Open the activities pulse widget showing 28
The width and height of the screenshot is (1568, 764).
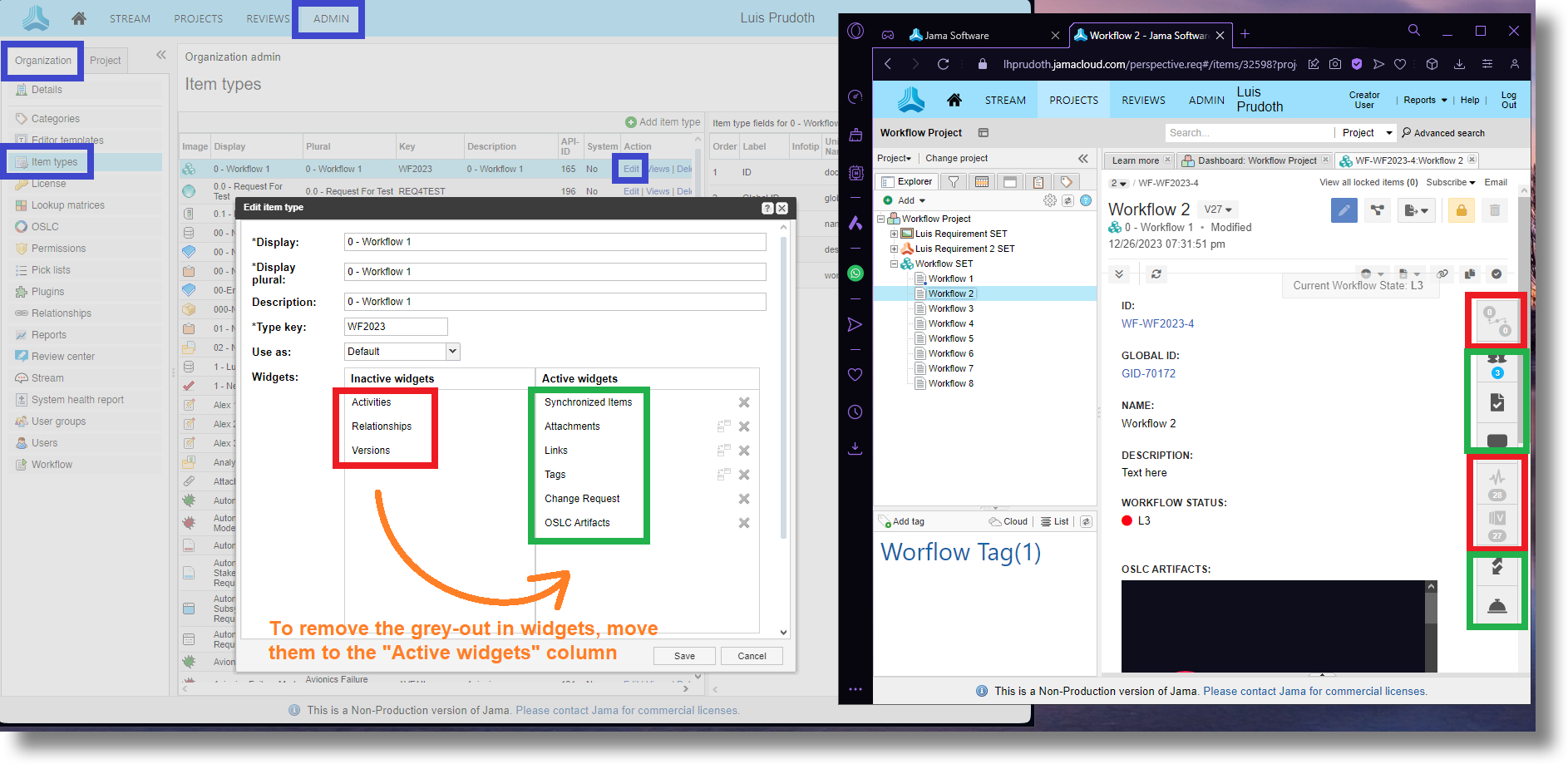tap(1497, 483)
